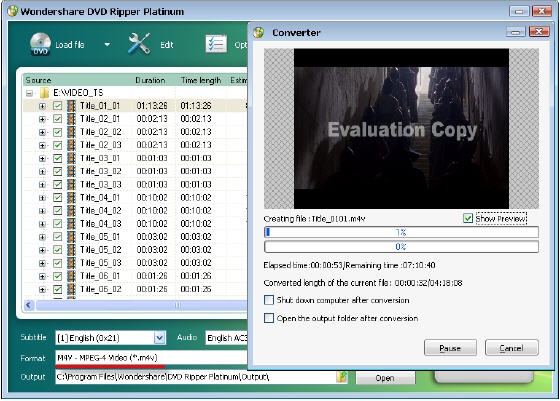
Task: Minimize the Wondershare DVD Ripper Platinum window
Action: coord(519,11)
